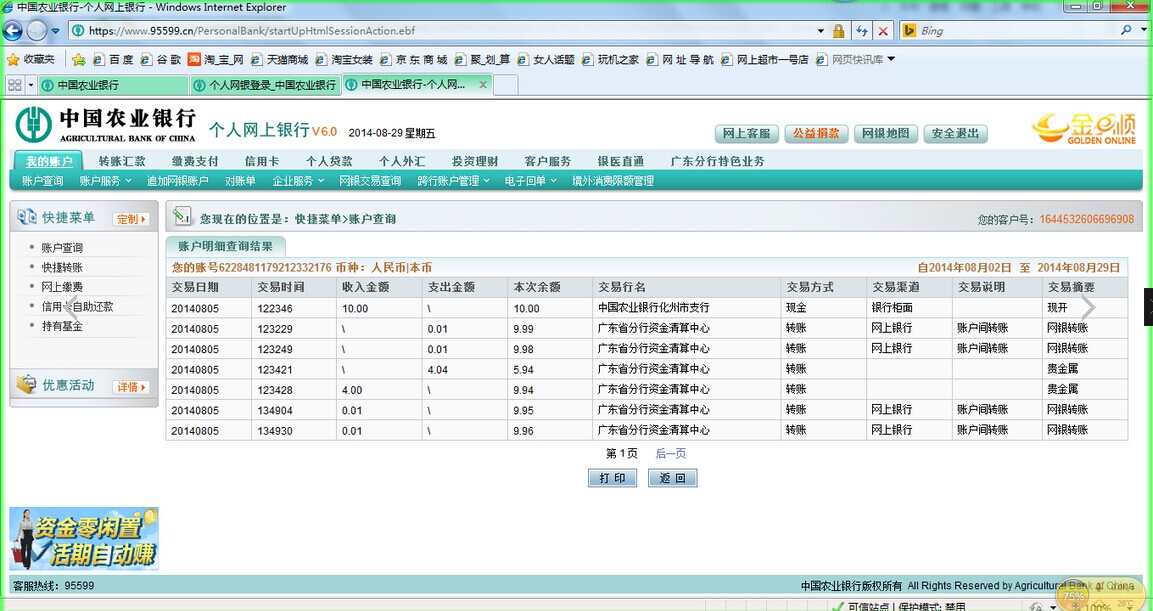Open the 女人话题 favorite shortcut
Viewport: 1153px width, 611px height.
tap(546, 60)
